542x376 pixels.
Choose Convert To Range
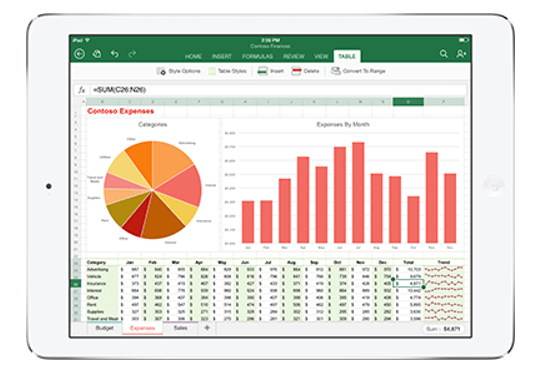(358, 71)
